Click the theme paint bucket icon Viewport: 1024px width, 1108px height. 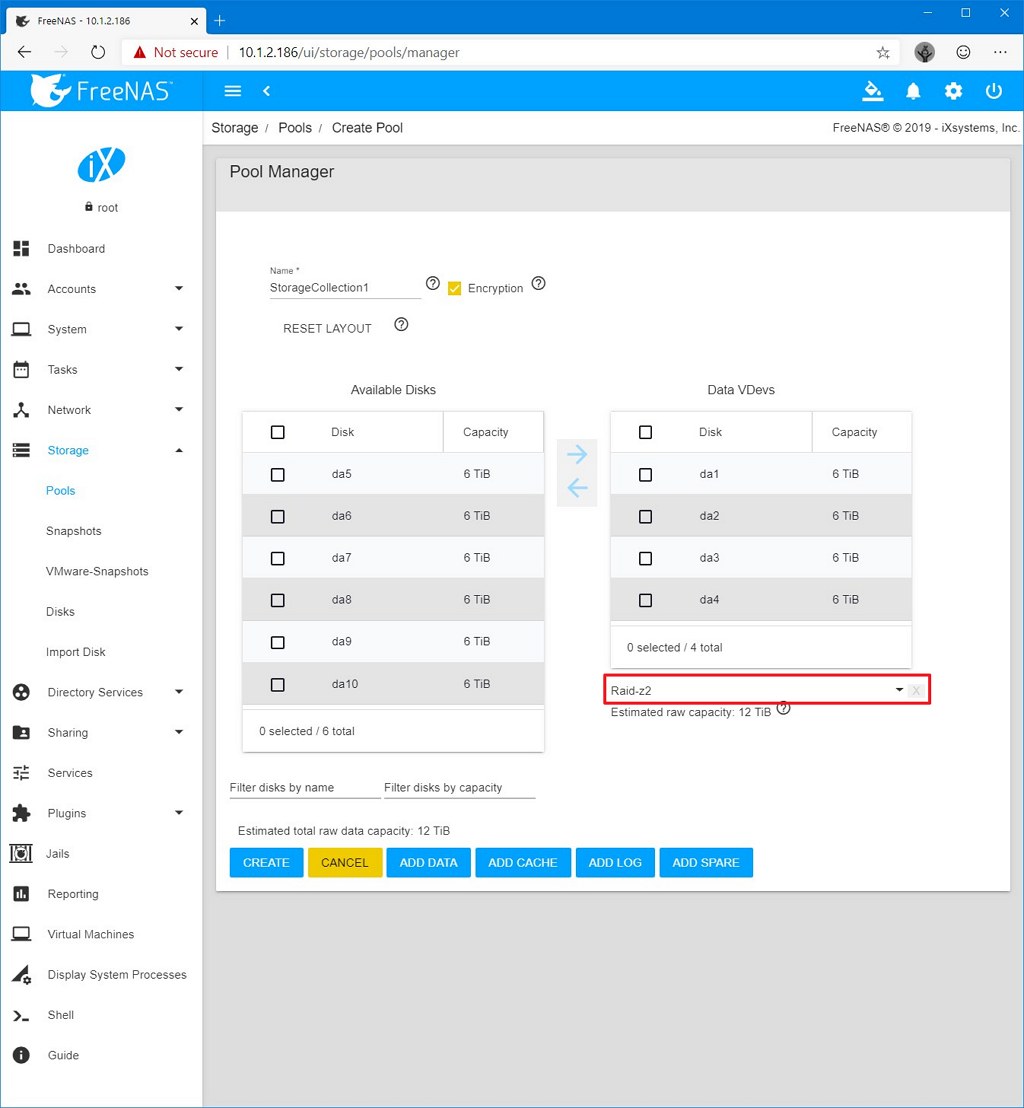pyautogui.click(x=873, y=91)
